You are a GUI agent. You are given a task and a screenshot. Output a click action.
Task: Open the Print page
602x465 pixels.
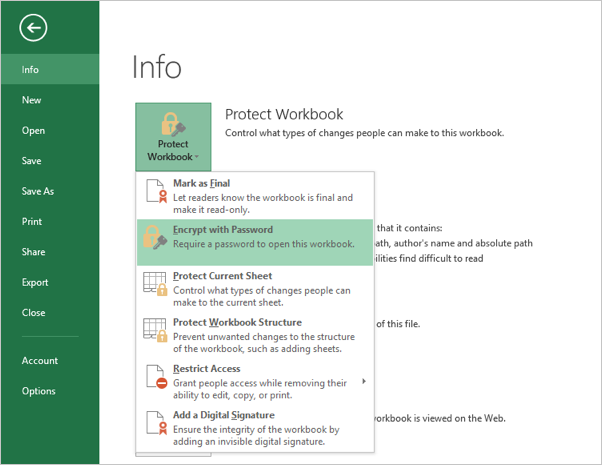point(32,221)
